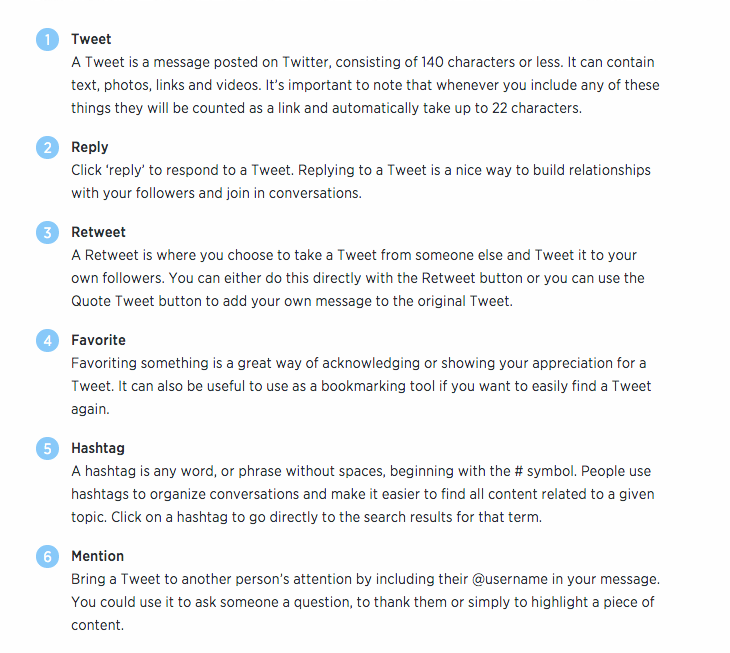Click the blue number 5 circle icon

[47, 448]
